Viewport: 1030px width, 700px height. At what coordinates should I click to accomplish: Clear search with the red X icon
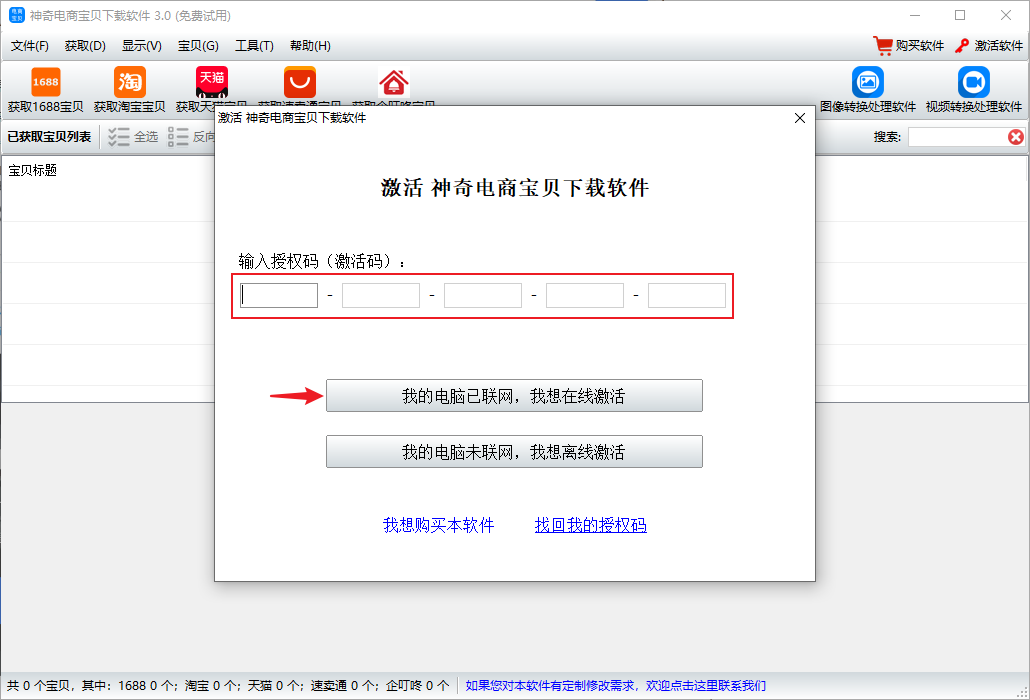click(1016, 137)
